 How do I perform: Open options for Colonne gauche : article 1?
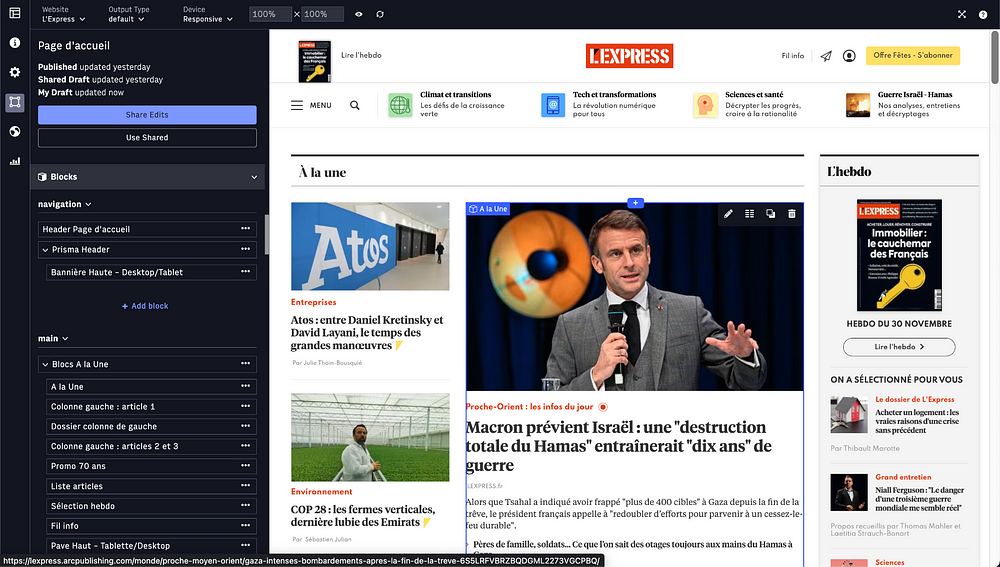[x=246, y=406]
